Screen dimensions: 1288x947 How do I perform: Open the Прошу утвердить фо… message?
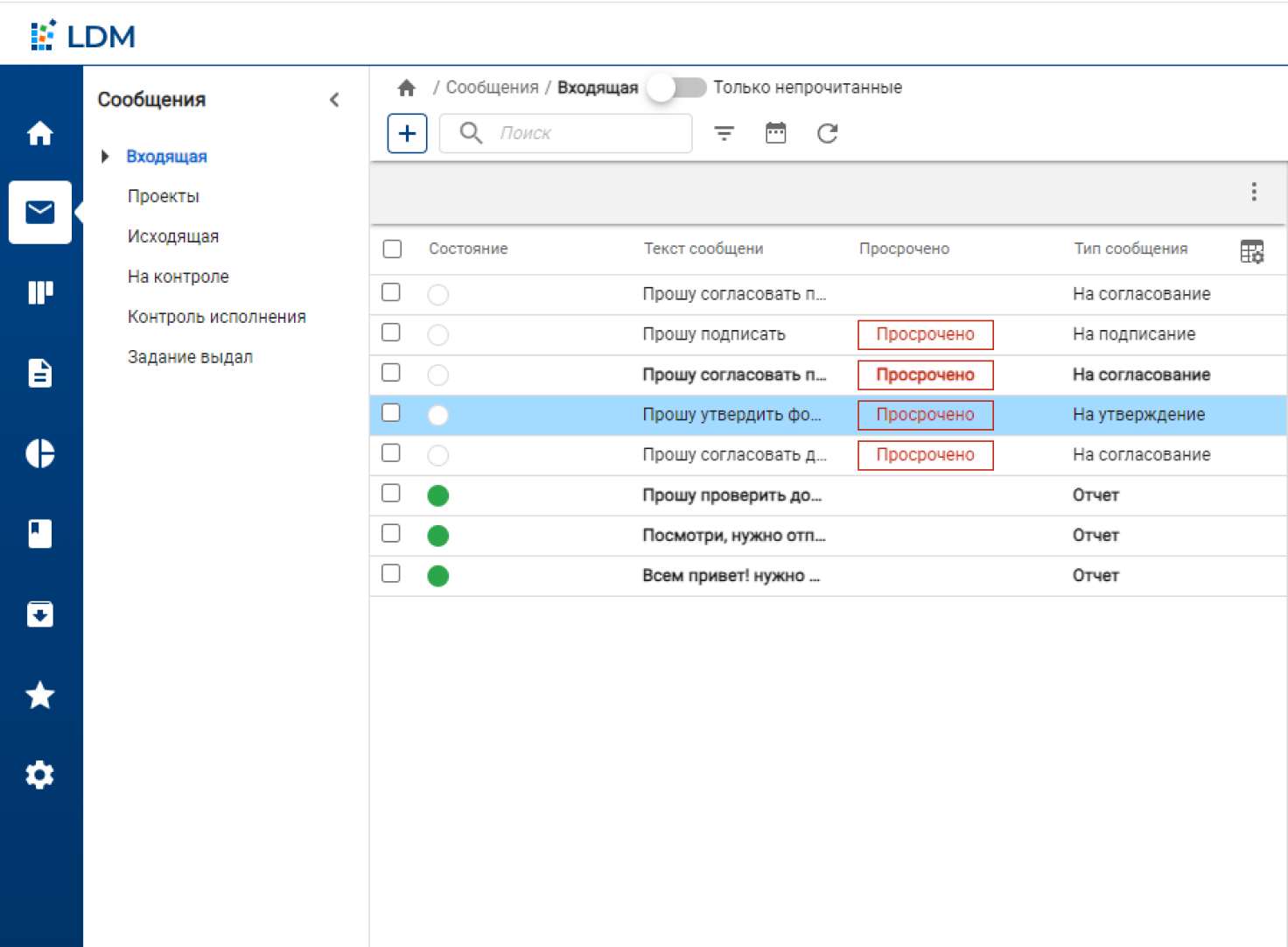point(731,415)
